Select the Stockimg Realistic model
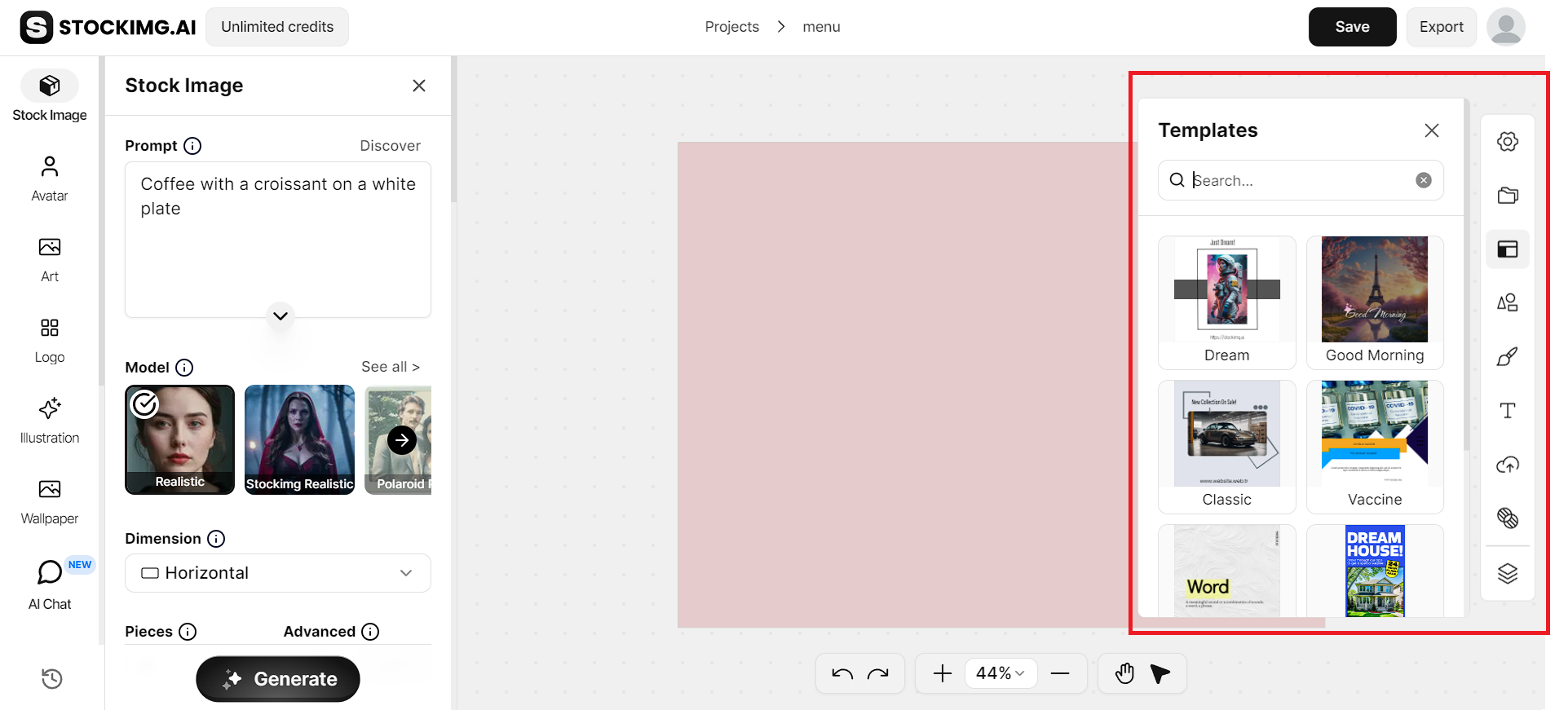This screenshot has height=710, width=1568. 299,439
